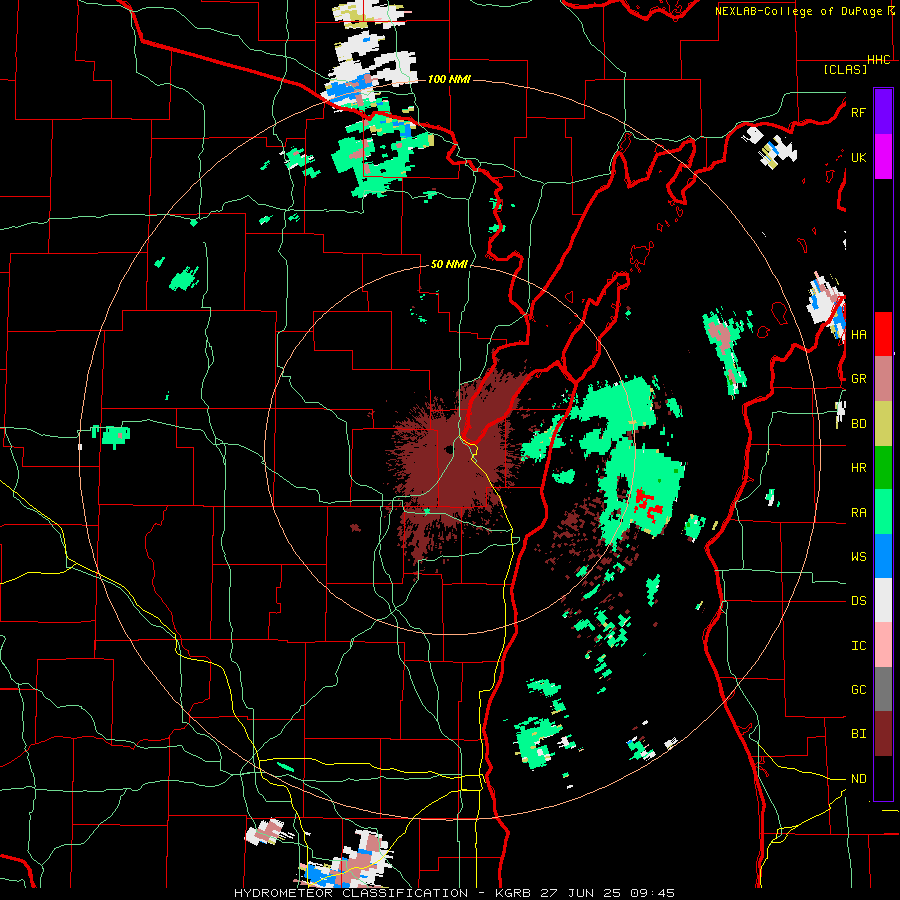The height and width of the screenshot is (900, 900).
Task: Pick the bright green RA legend swatch
Action: click(x=883, y=512)
